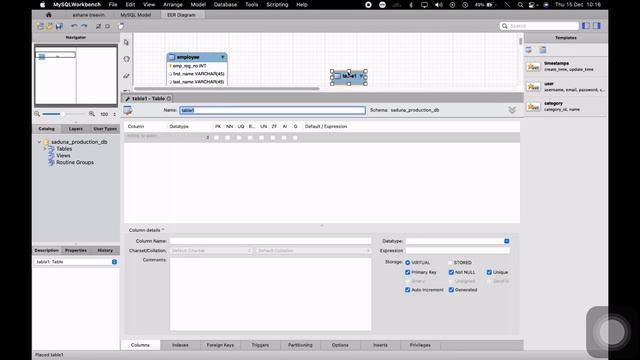
Task: Switch to the Layers tab
Action: point(76,129)
